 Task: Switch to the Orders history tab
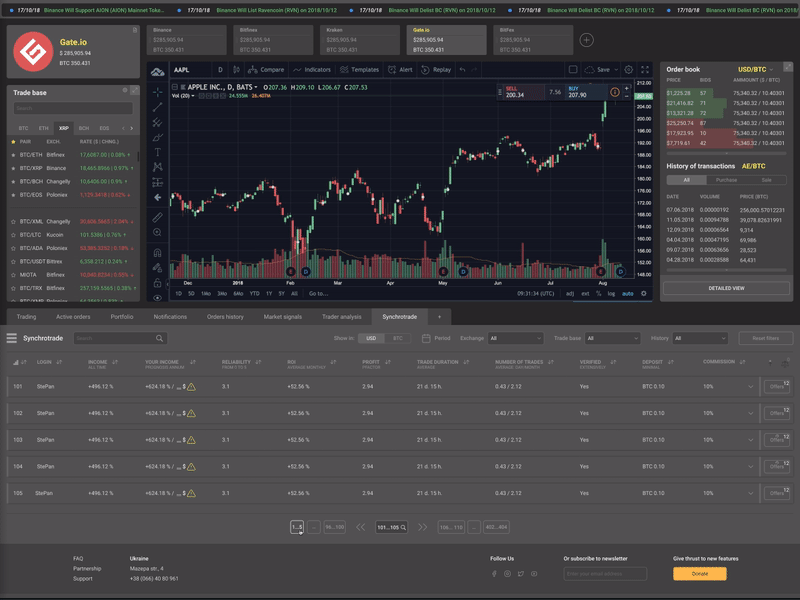click(227, 316)
